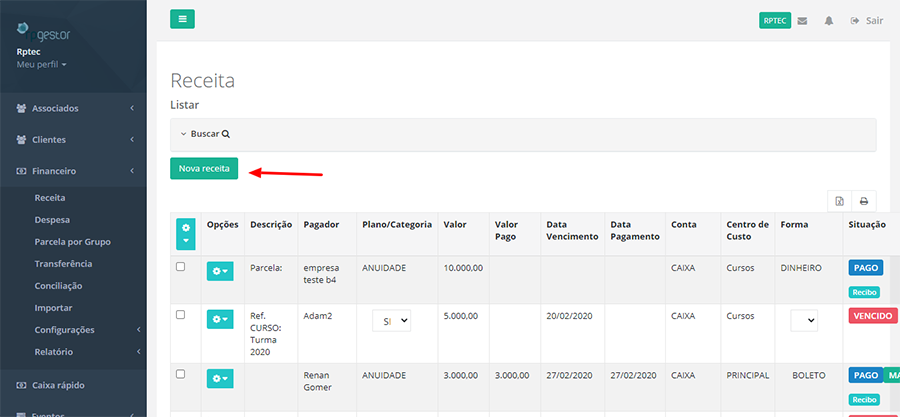Click the export file icon above the table
The width and height of the screenshot is (900, 417).
click(840, 200)
